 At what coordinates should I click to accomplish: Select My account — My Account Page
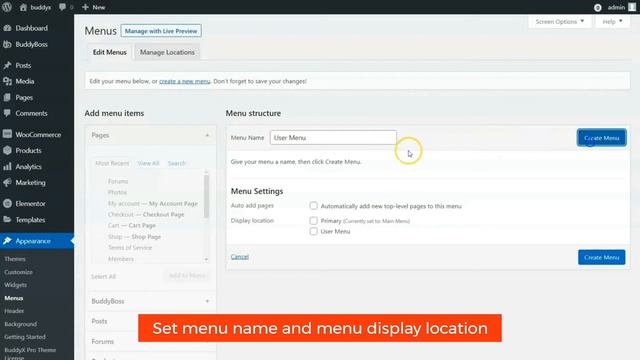point(153,203)
